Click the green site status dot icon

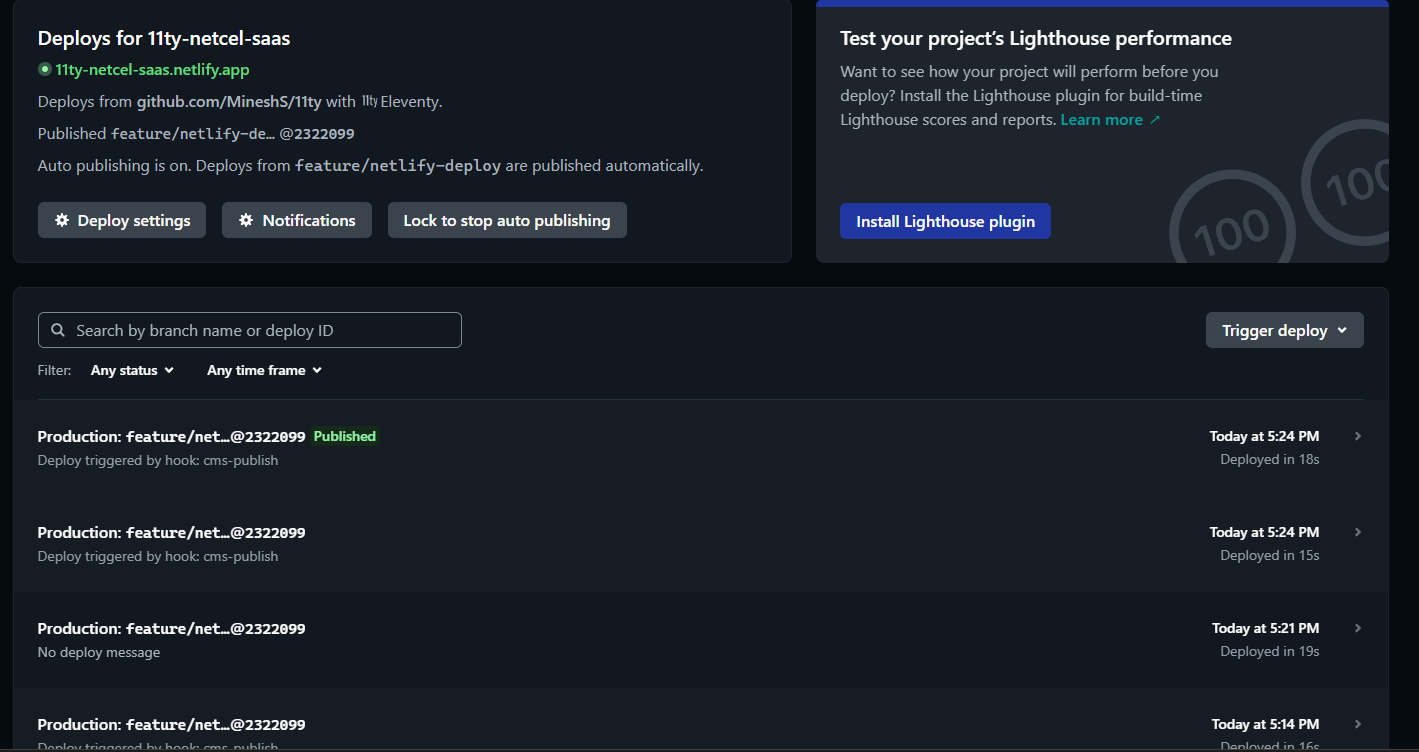coord(44,70)
